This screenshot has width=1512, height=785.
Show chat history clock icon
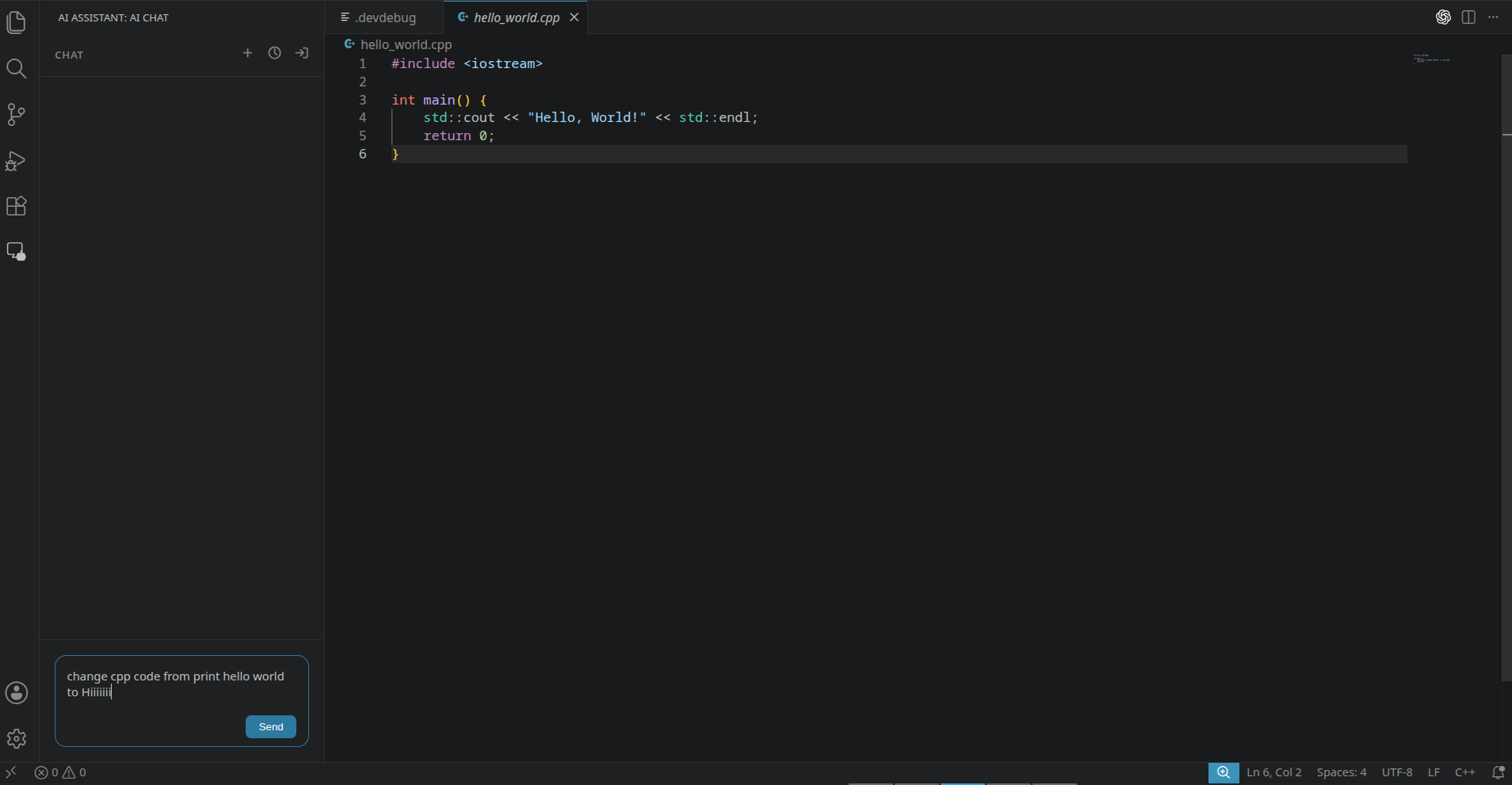click(x=274, y=53)
